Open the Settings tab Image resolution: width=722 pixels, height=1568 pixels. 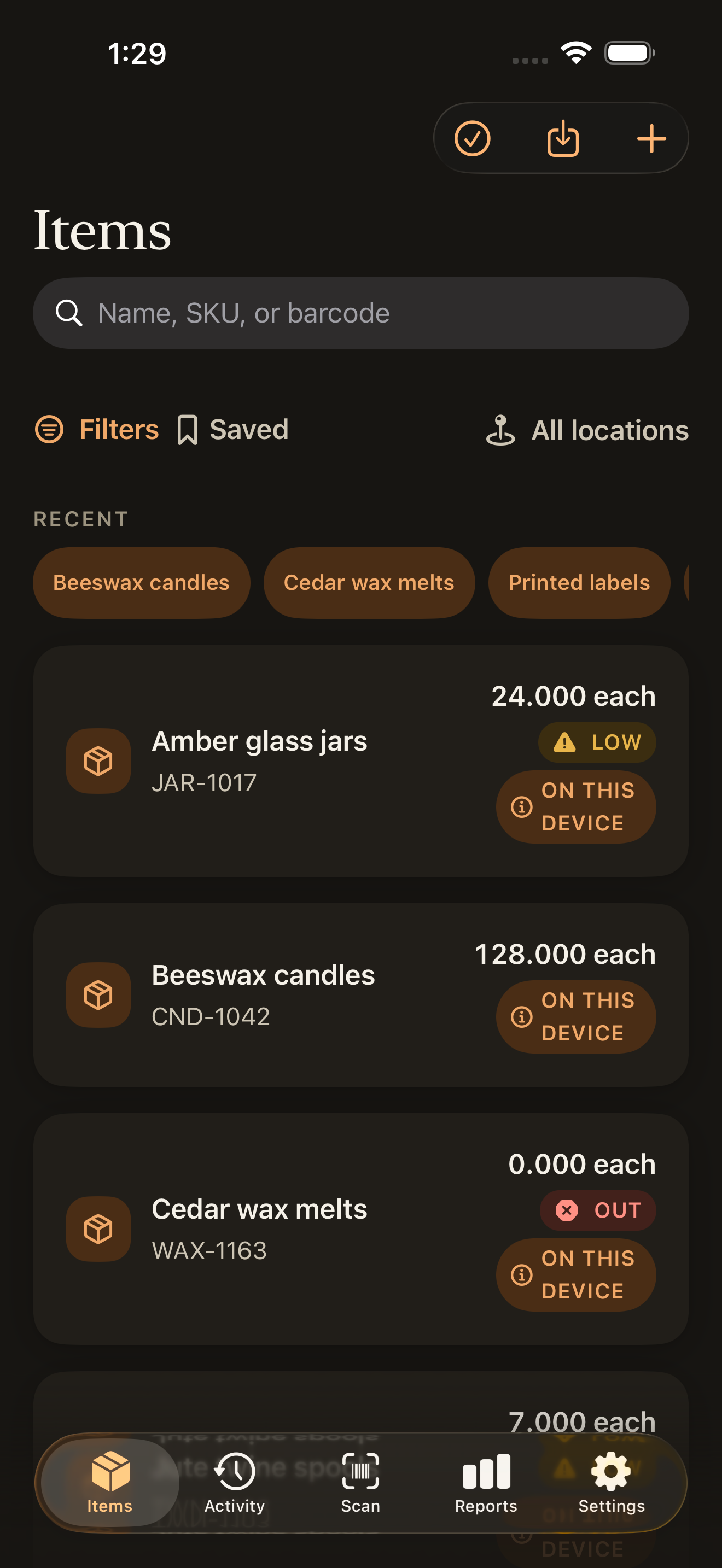click(611, 1483)
